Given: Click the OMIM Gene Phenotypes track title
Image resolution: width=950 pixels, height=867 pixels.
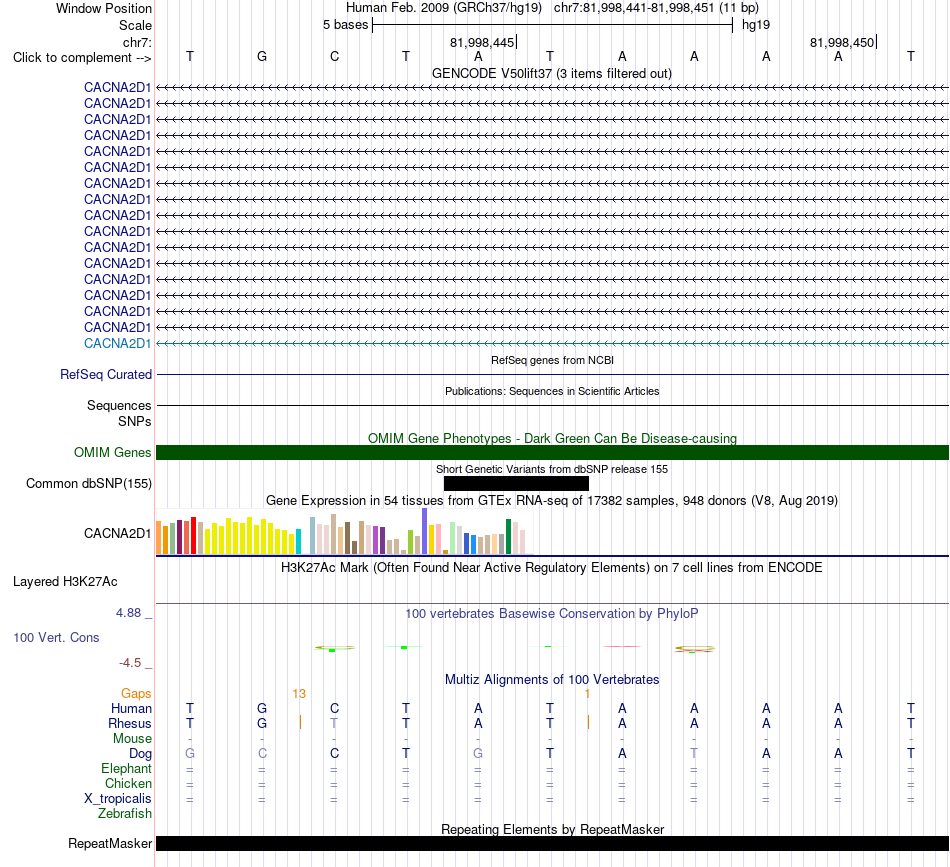Looking at the screenshot, I should [x=552, y=438].
